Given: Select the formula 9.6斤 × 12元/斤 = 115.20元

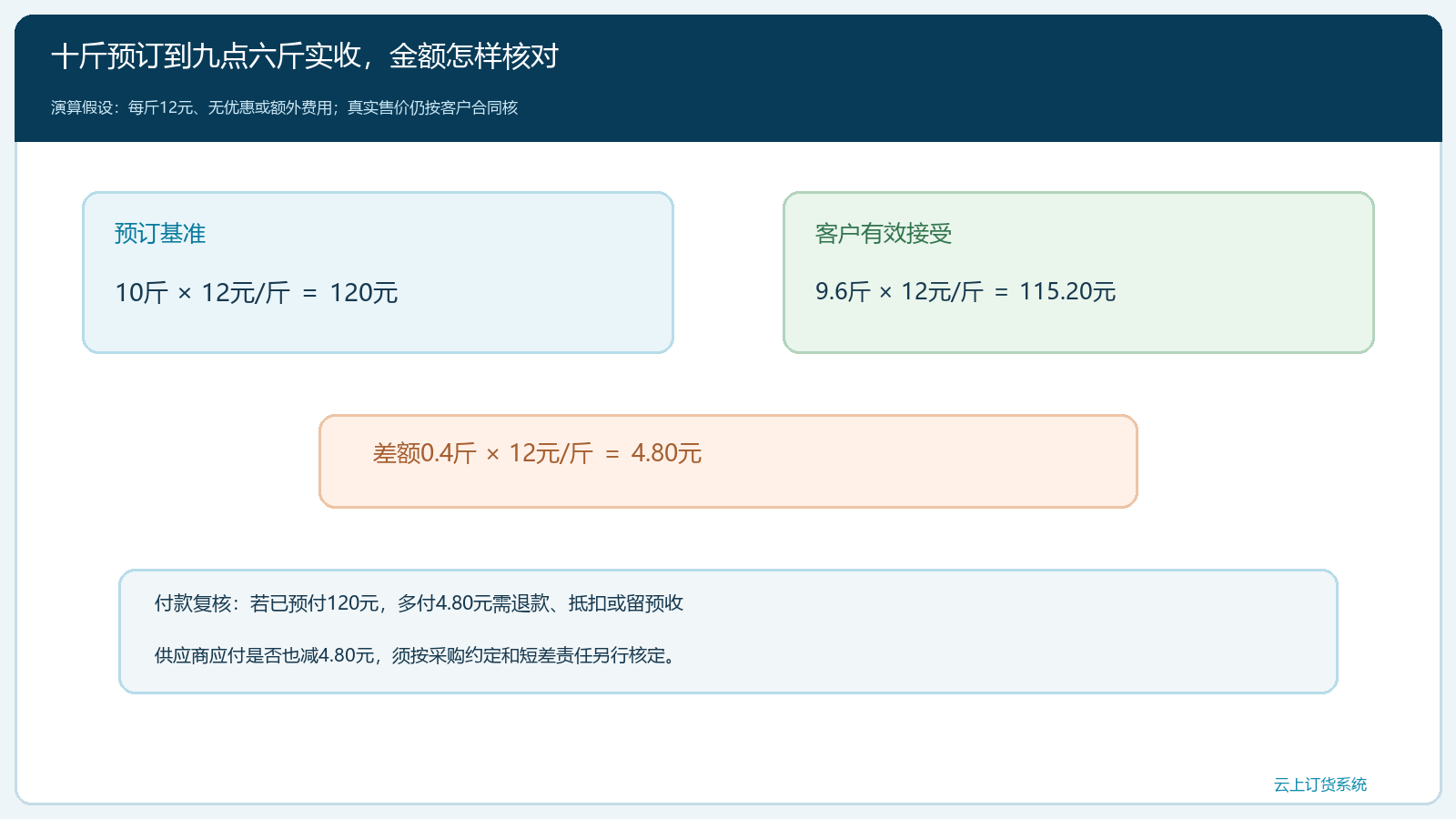Looking at the screenshot, I should [966, 291].
